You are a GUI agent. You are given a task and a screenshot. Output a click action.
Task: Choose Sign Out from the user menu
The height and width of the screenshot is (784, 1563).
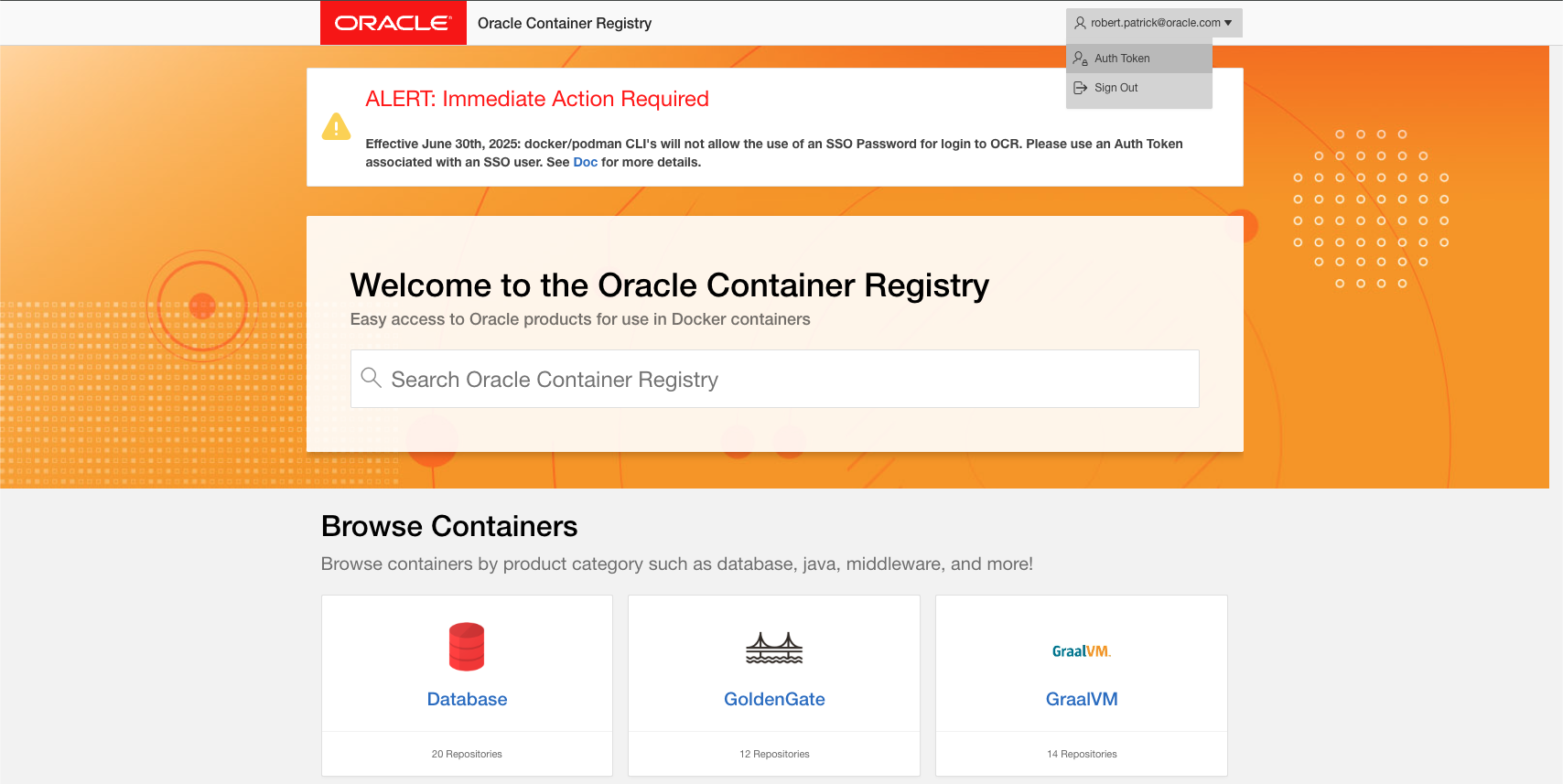click(1116, 88)
